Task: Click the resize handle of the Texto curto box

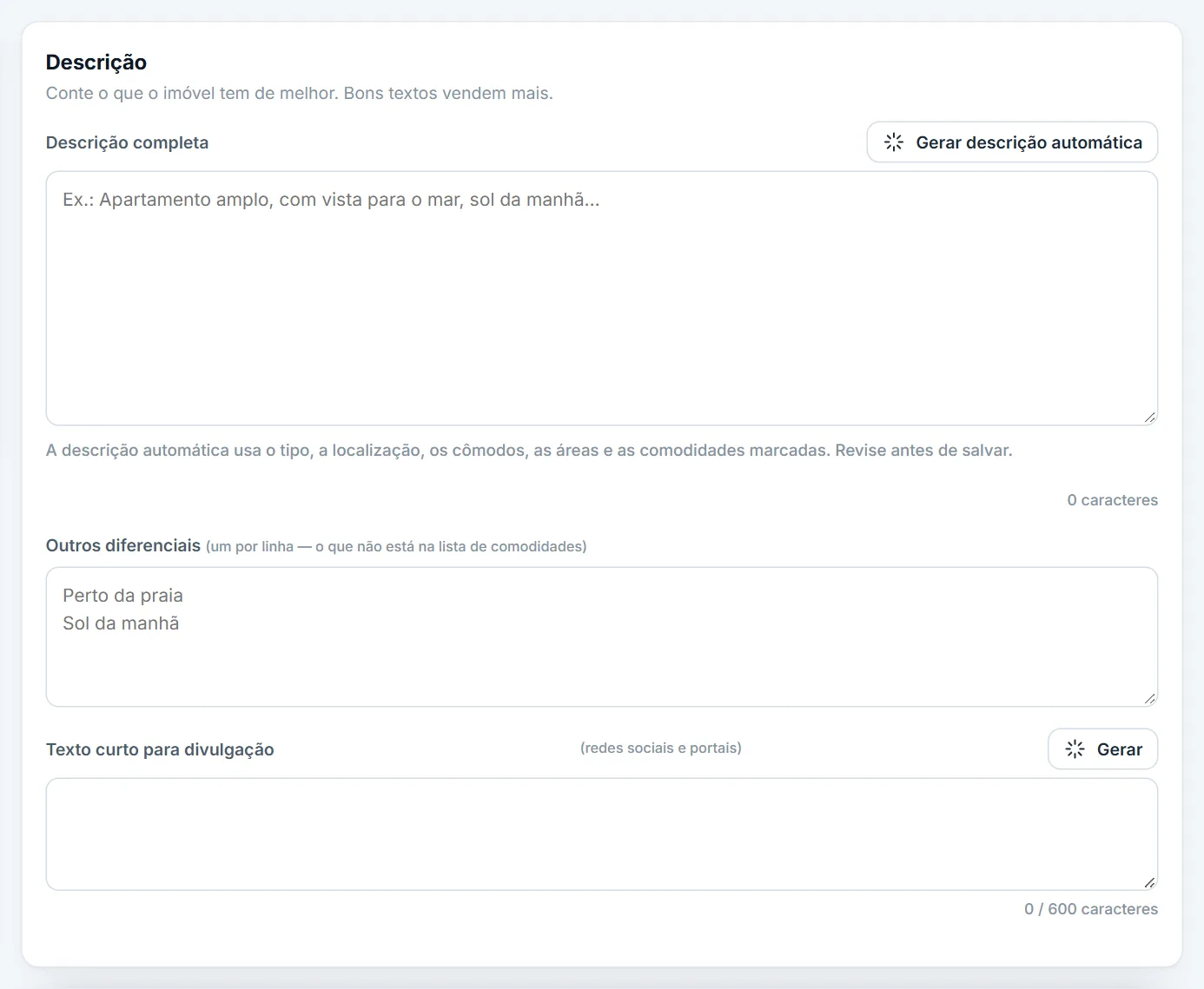Action: [1149, 882]
